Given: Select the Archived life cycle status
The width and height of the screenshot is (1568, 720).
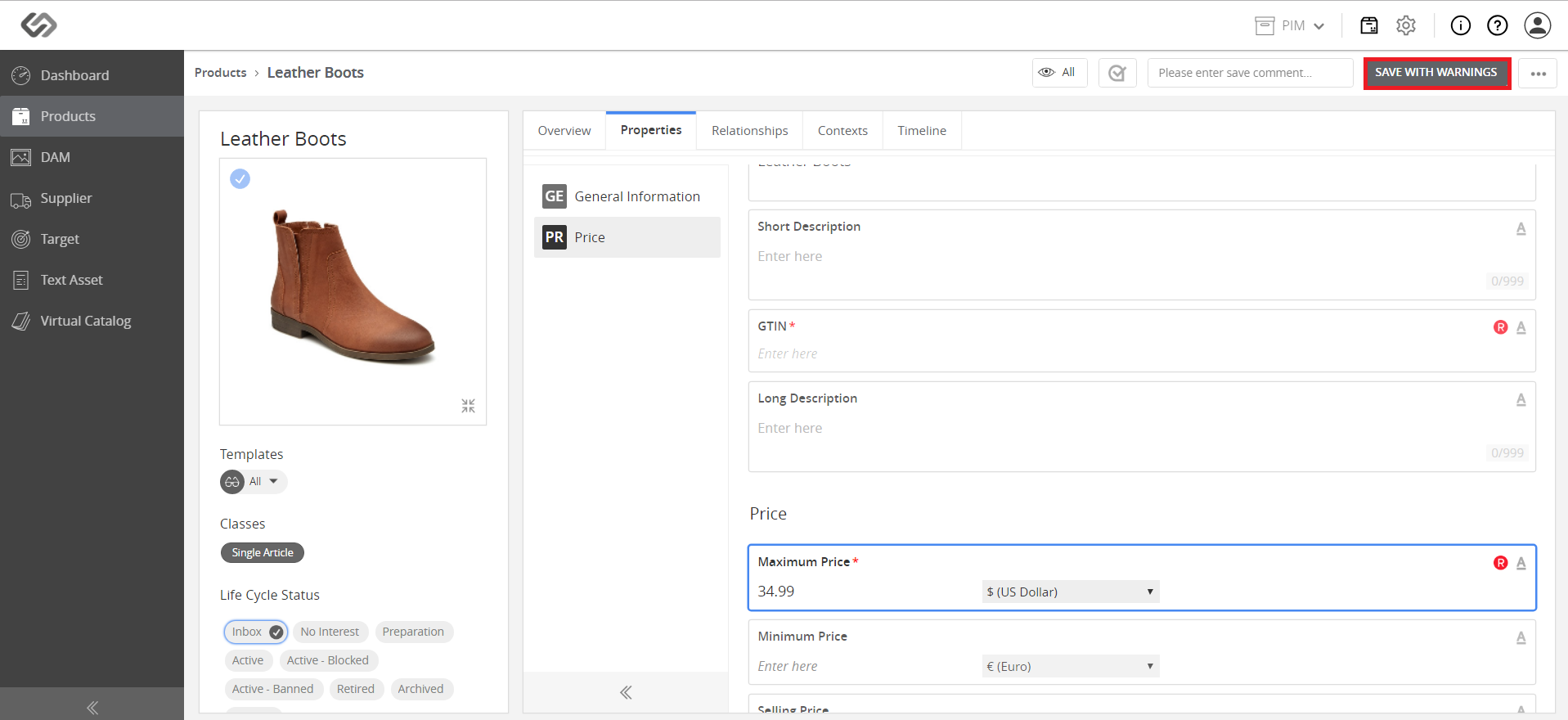Looking at the screenshot, I should [420, 689].
